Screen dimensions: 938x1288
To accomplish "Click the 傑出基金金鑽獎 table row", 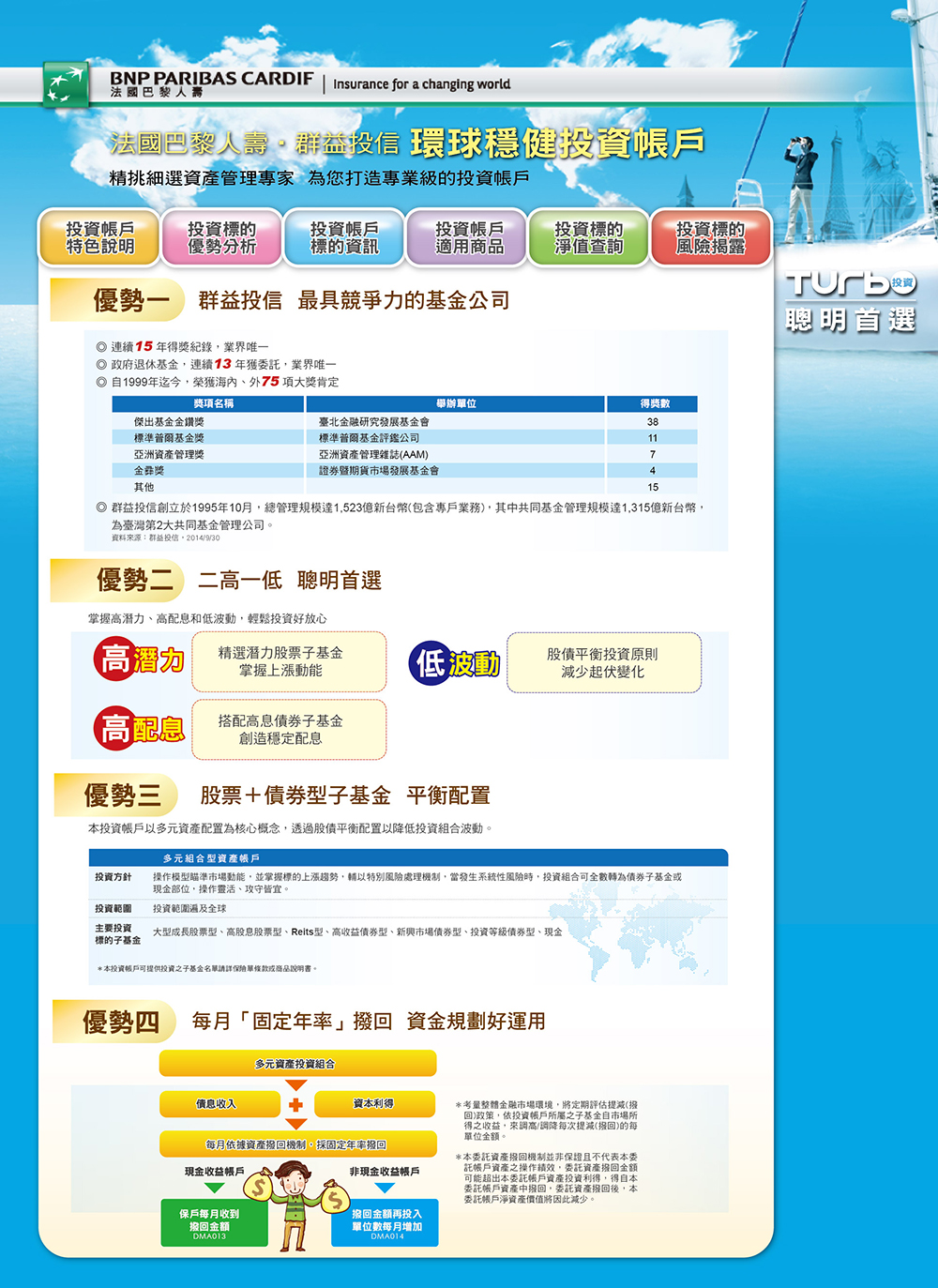I will click(404, 422).
